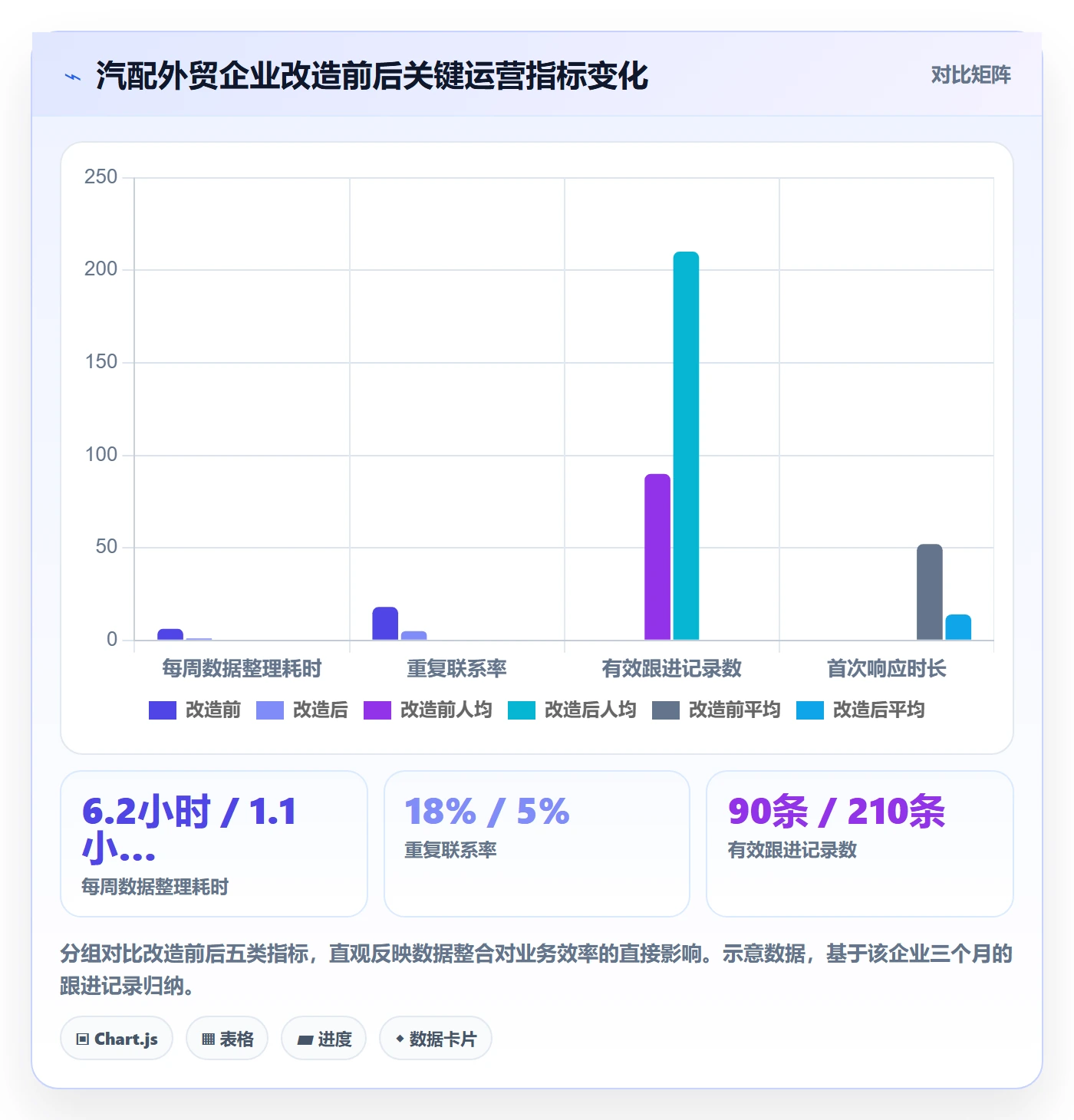Click the 每周数据整理耗时 caption in the first card
This screenshot has width=1074, height=1120.
coord(155,887)
